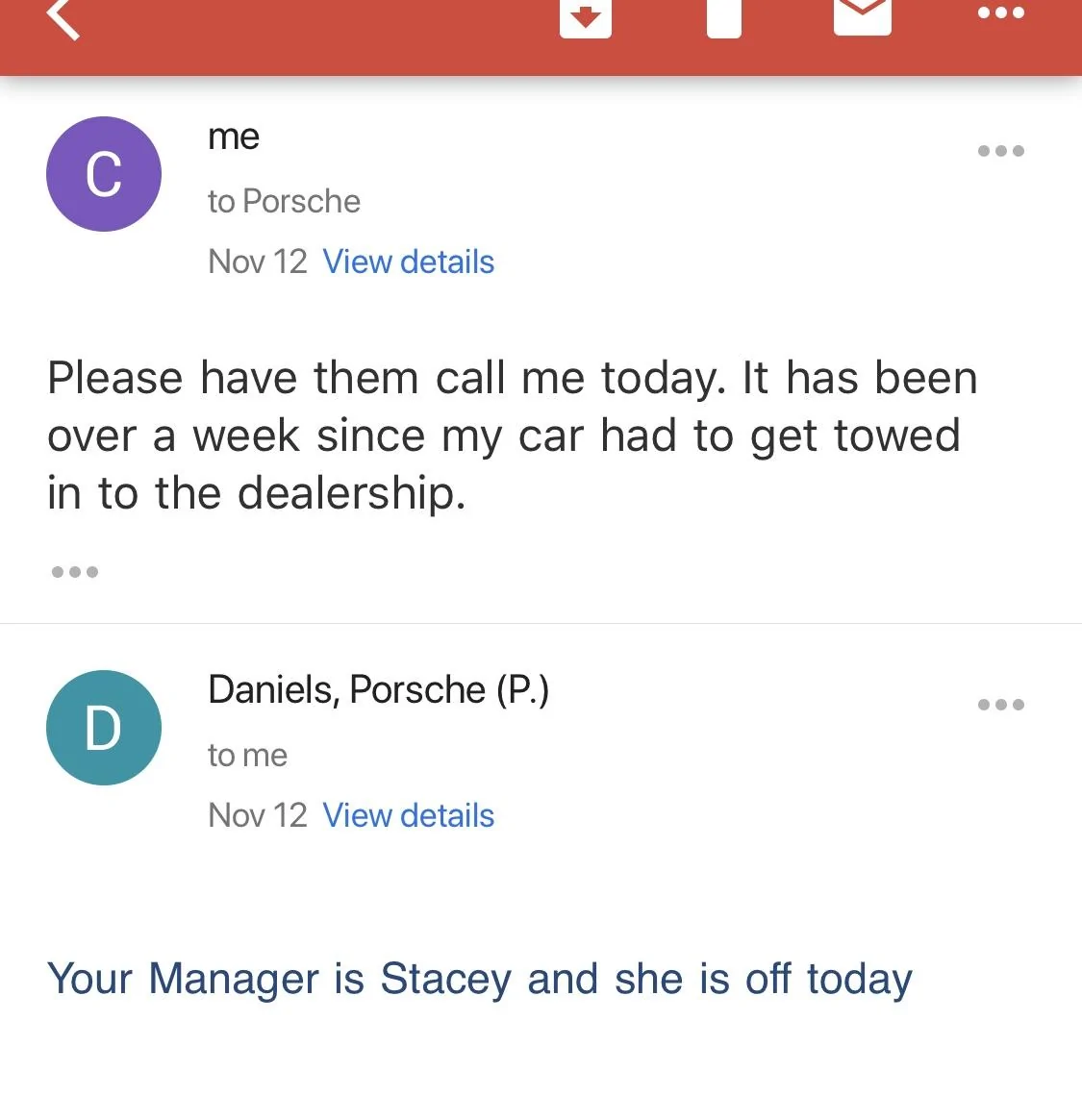Tap the 'to Porsche' recipient line
Image resolution: width=1082 pixels, height=1120 pixels.
(x=284, y=201)
